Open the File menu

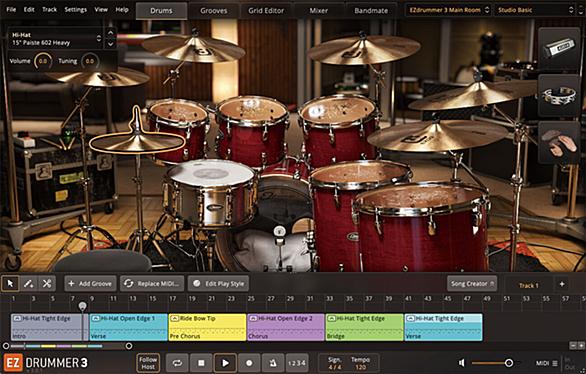[11, 9]
